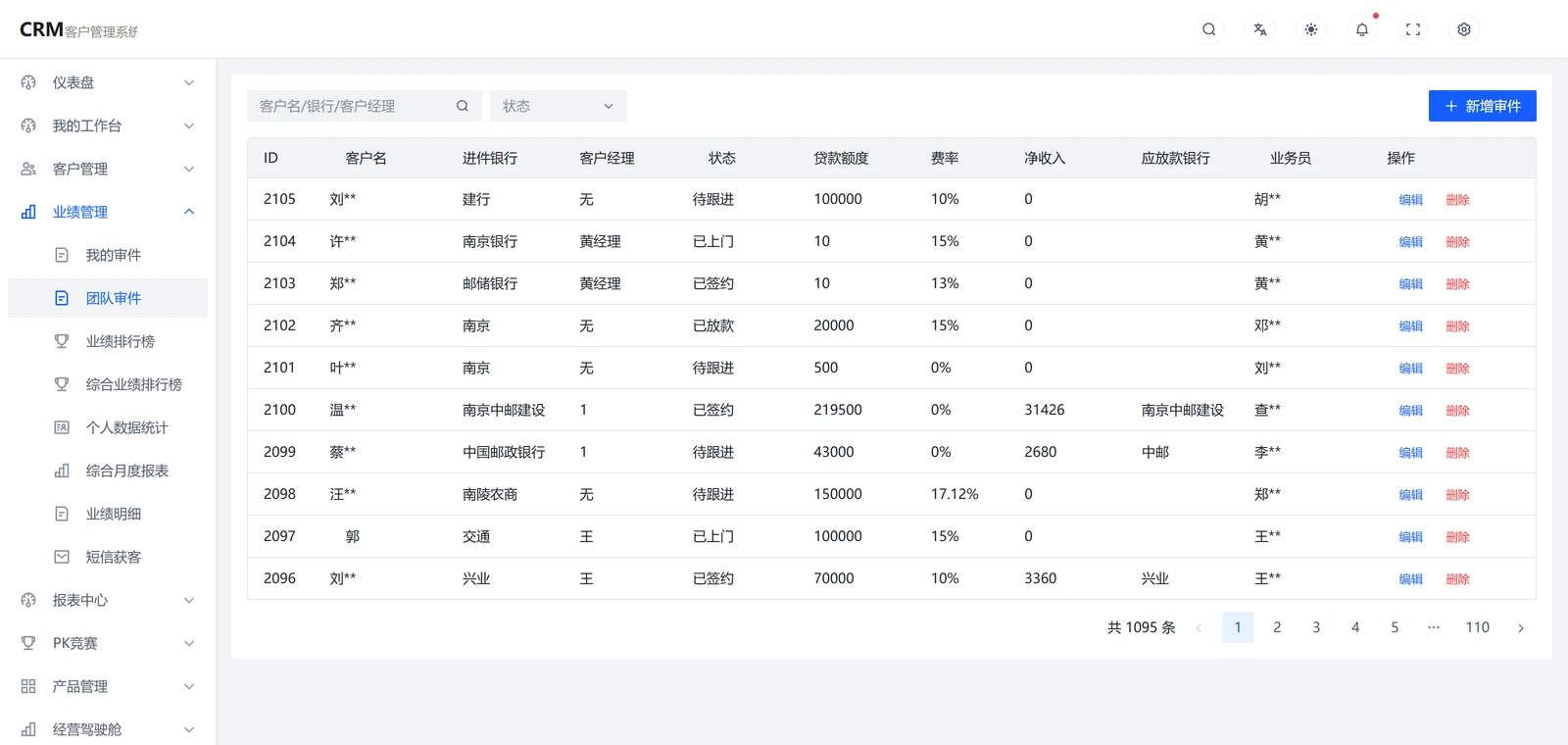The height and width of the screenshot is (745, 1568).
Task: Go to pagination page 2
Action: pyautogui.click(x=1277, y=627)
